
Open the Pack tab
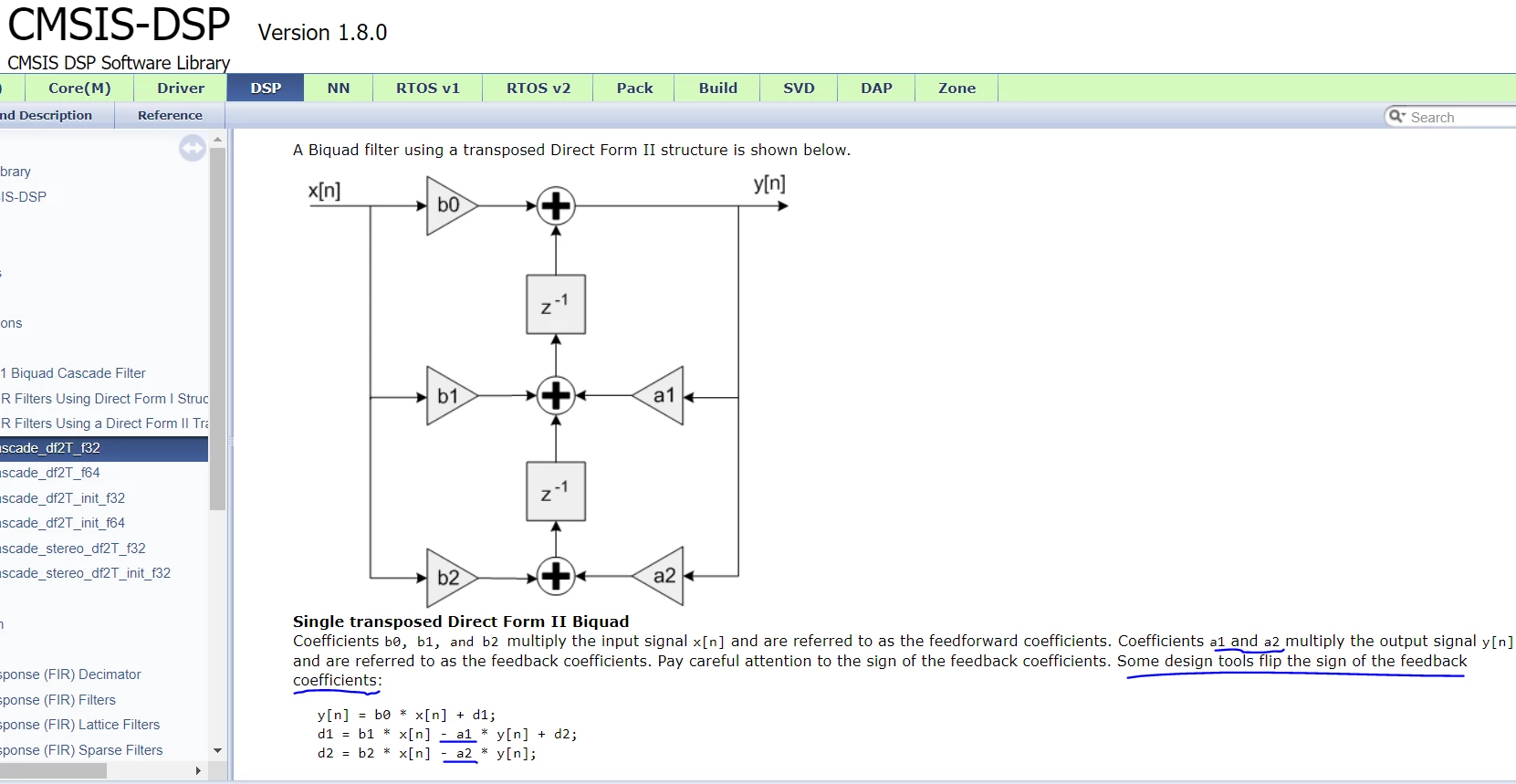coord(634,88)
